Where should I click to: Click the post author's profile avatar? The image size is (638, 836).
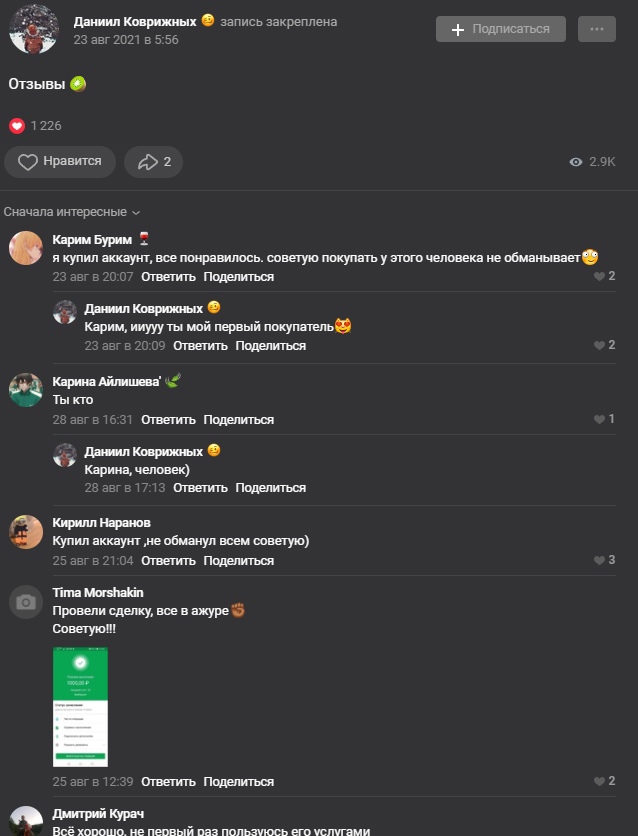34,29
